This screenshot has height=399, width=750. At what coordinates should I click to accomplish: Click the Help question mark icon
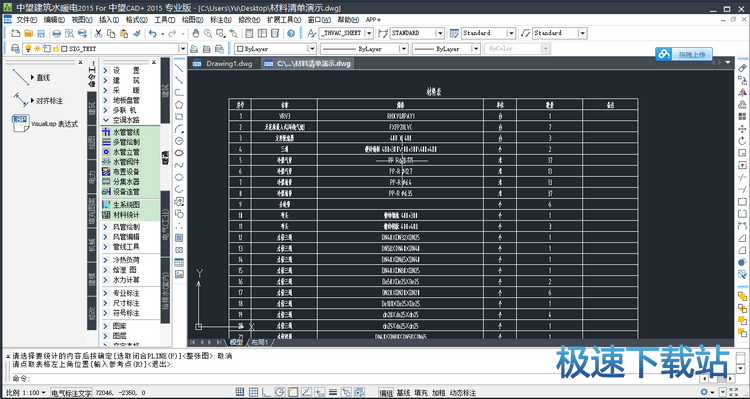[291, 33]
